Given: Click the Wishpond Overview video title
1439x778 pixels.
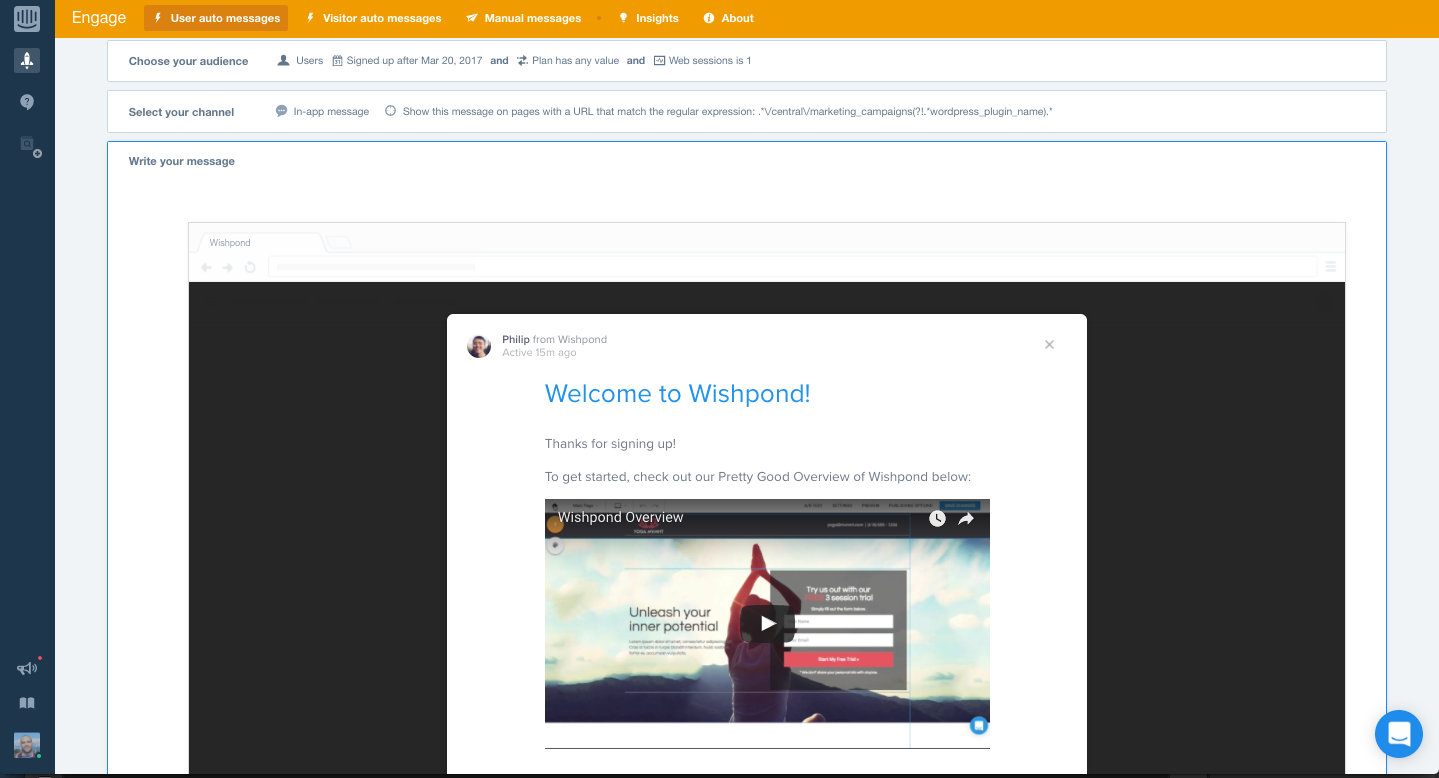Looking at the screenshot, I should (x=620, y=518).
